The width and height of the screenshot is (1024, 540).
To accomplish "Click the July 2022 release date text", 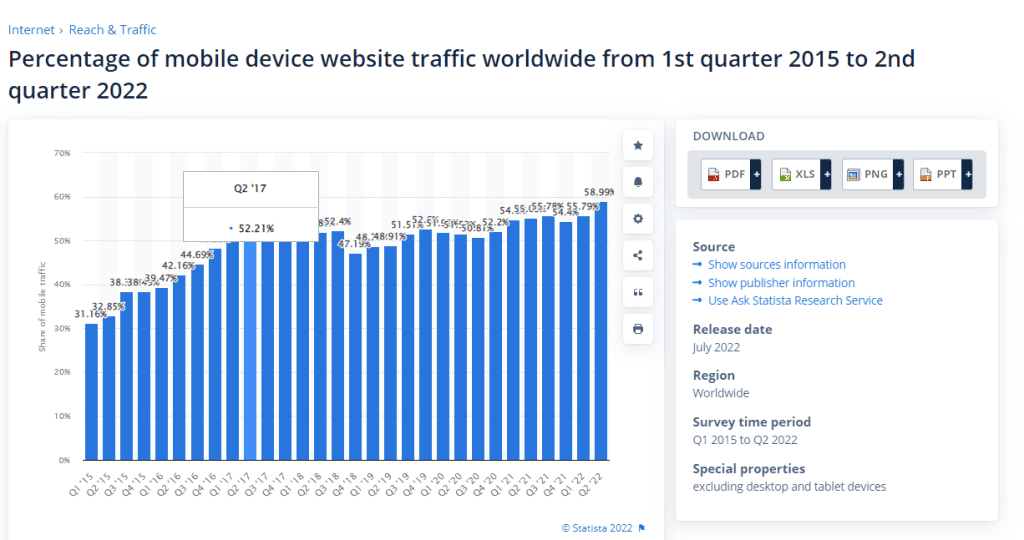I will pos(716,347).
